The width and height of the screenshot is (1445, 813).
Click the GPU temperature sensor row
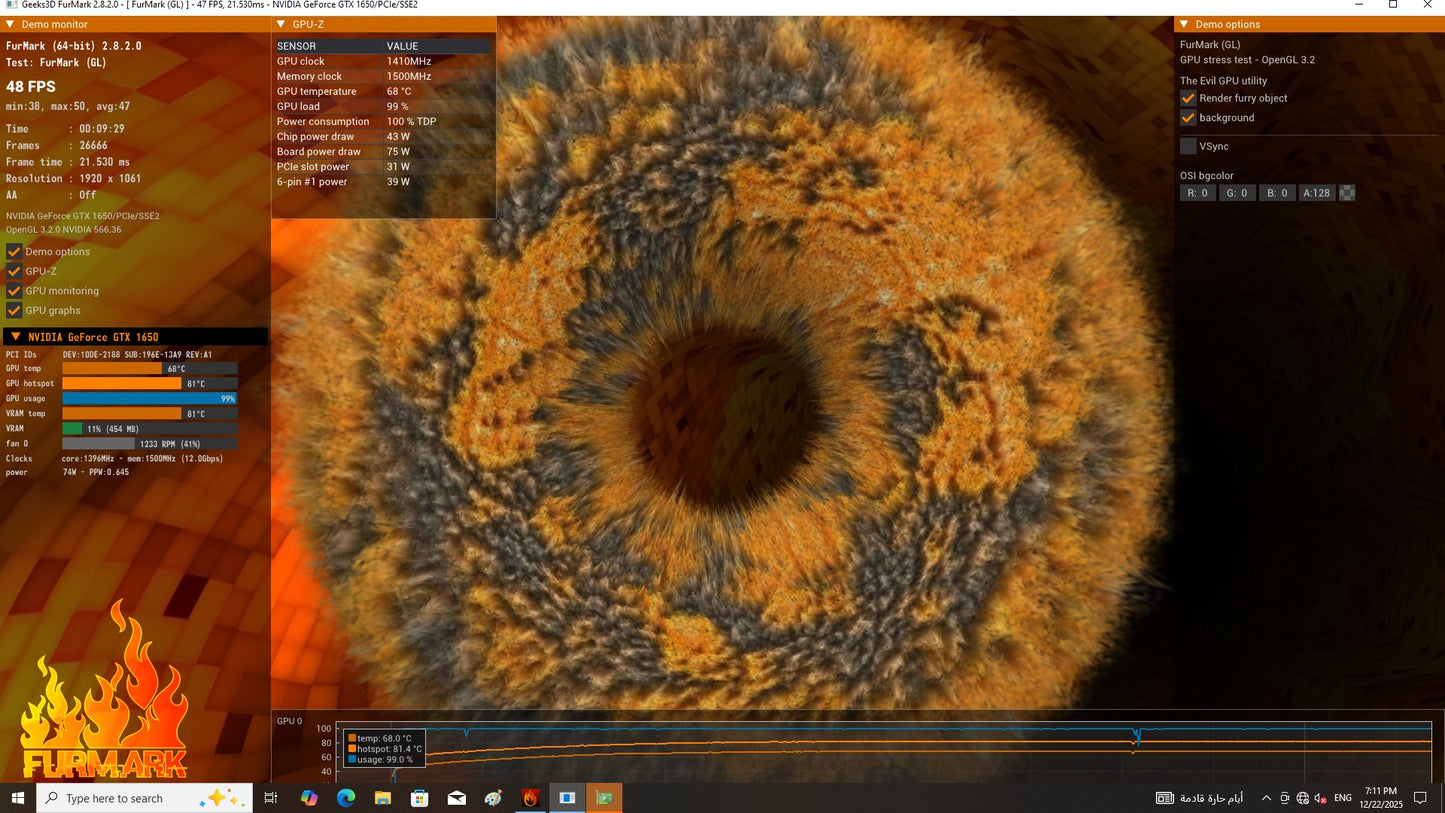point(384,91)
